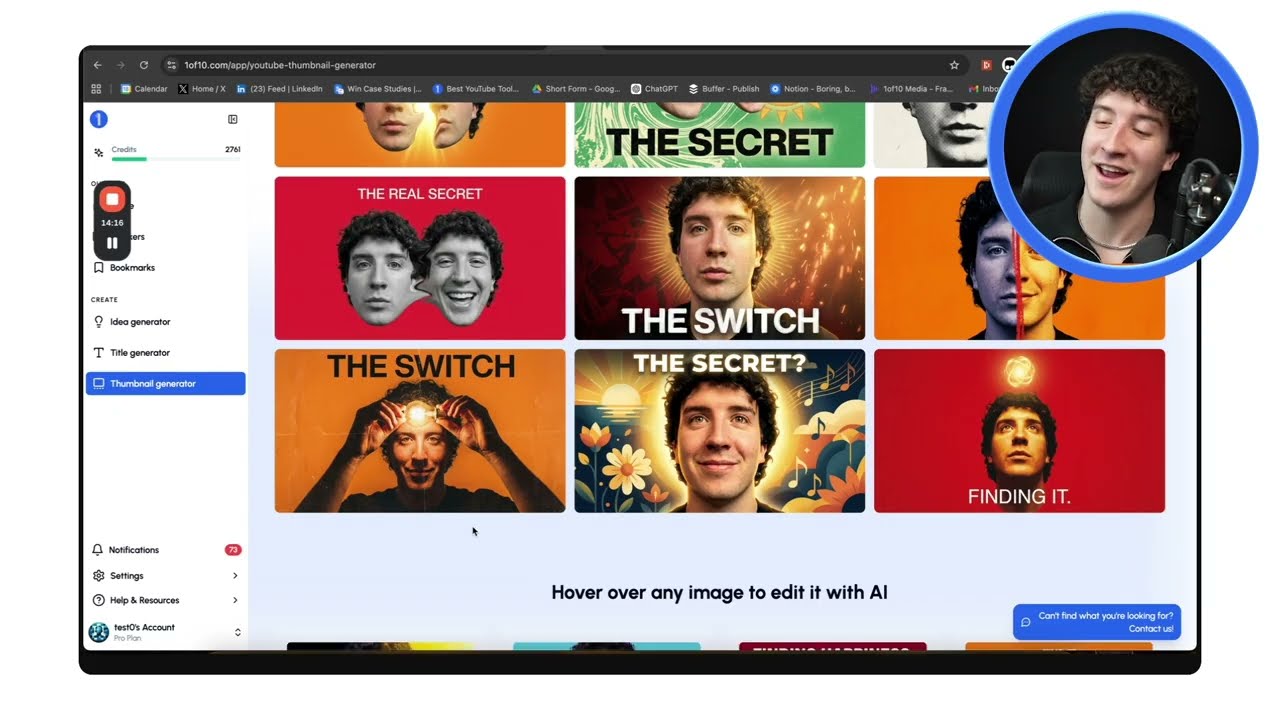The image size is (1280, 720).
Task: Click the 1of10 logo in sidebar
Action: point(98,120)
